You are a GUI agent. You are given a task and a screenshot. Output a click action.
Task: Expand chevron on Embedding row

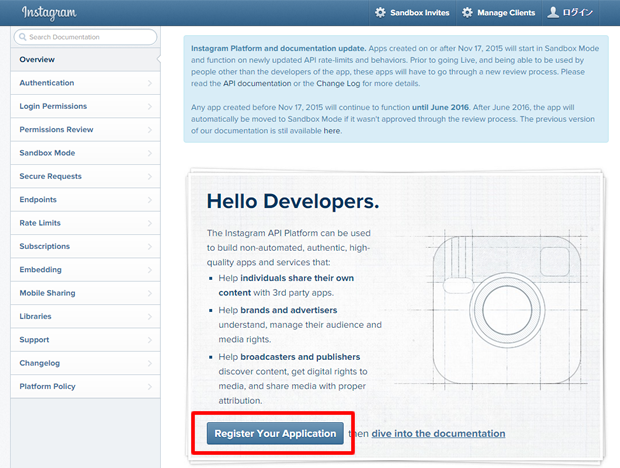(x=150, y=270)
